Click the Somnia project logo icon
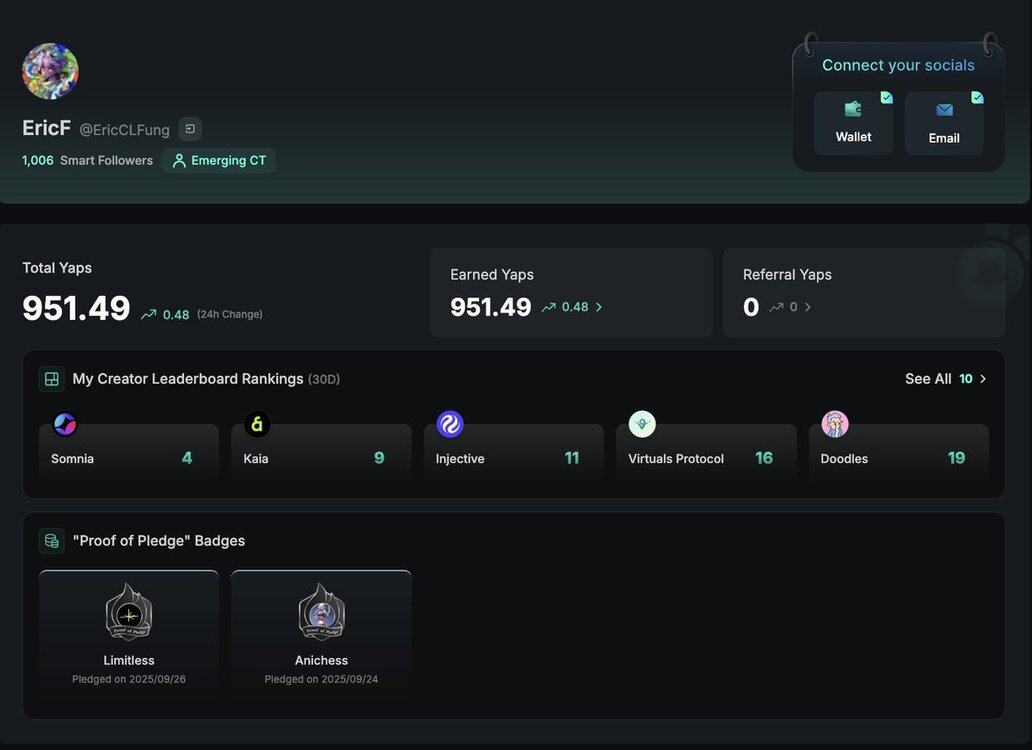1032x750 pixels. click(x=65, y=424)
